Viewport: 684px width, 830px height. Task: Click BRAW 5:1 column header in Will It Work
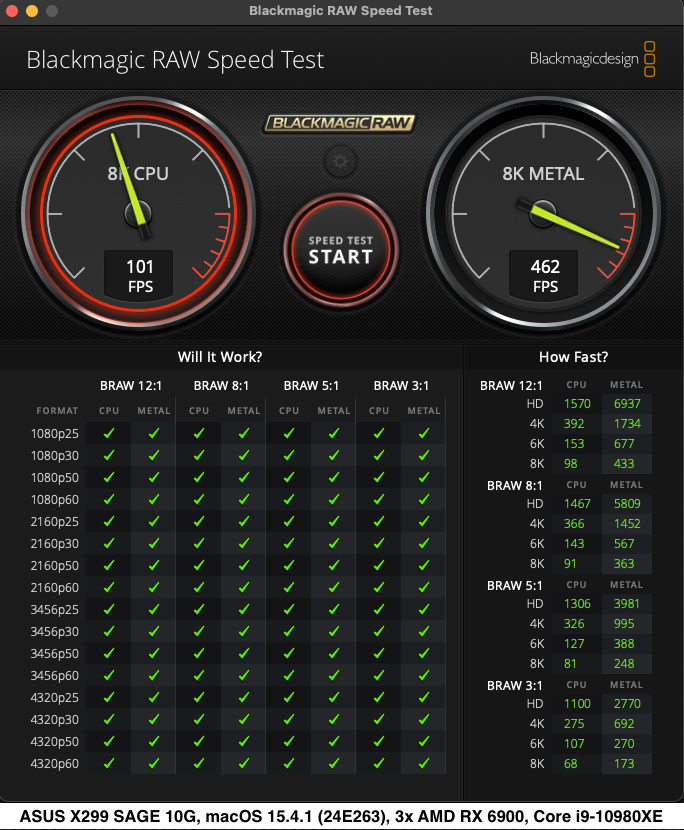click(x=311, y=386)
